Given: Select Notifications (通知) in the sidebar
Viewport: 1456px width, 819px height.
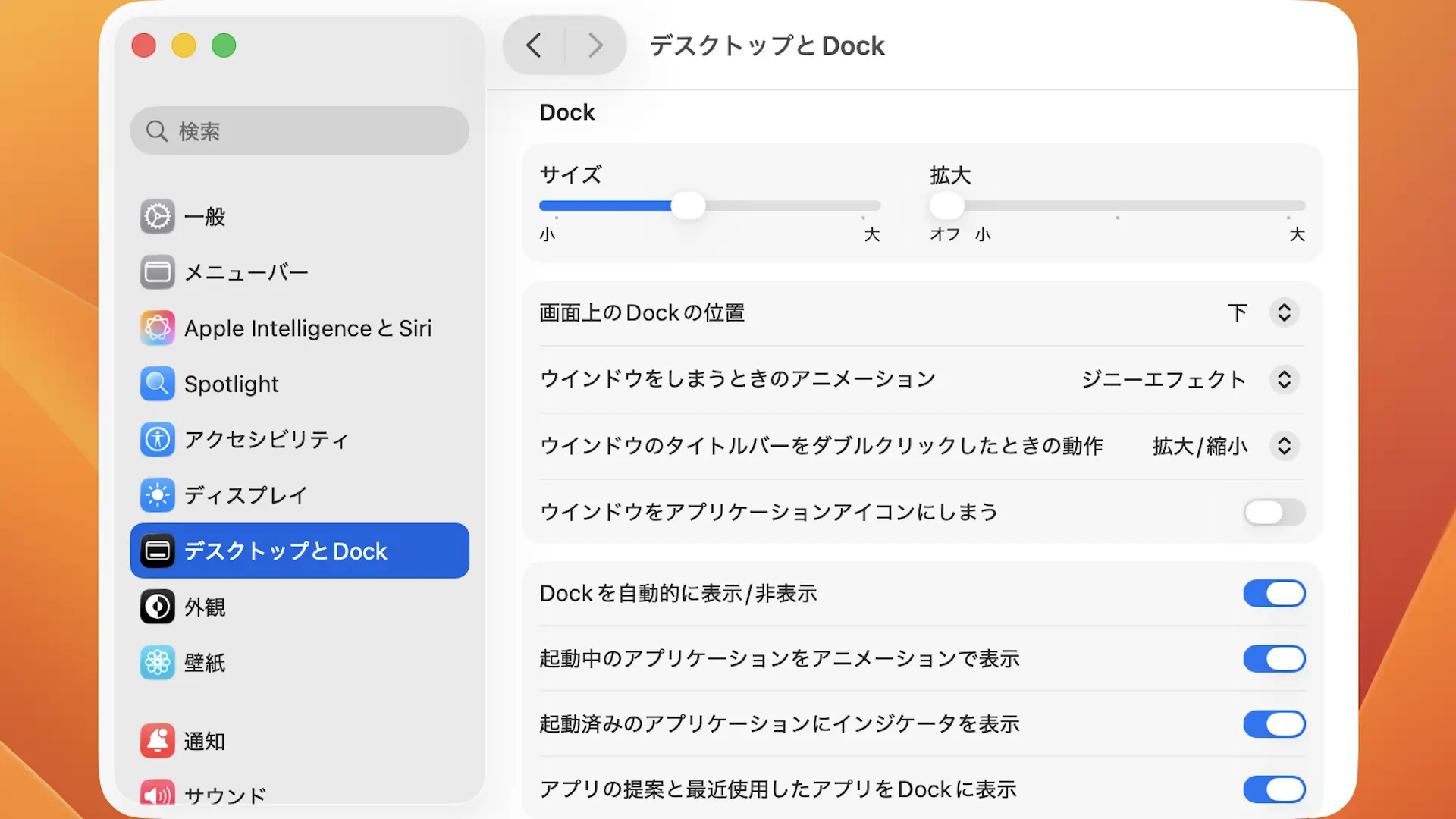Looking at the screenshot, I should [205, 741].
